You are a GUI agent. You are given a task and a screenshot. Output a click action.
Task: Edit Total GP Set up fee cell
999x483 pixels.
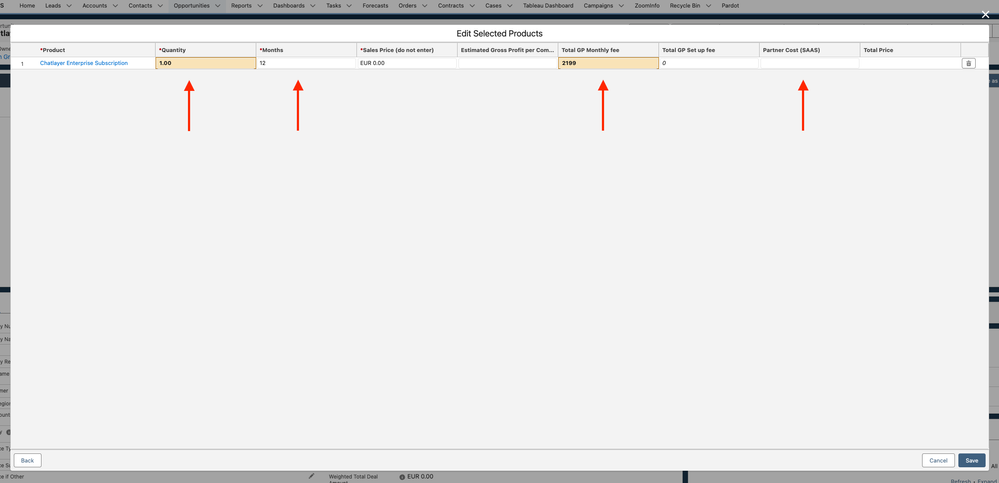tap(709, 63)
